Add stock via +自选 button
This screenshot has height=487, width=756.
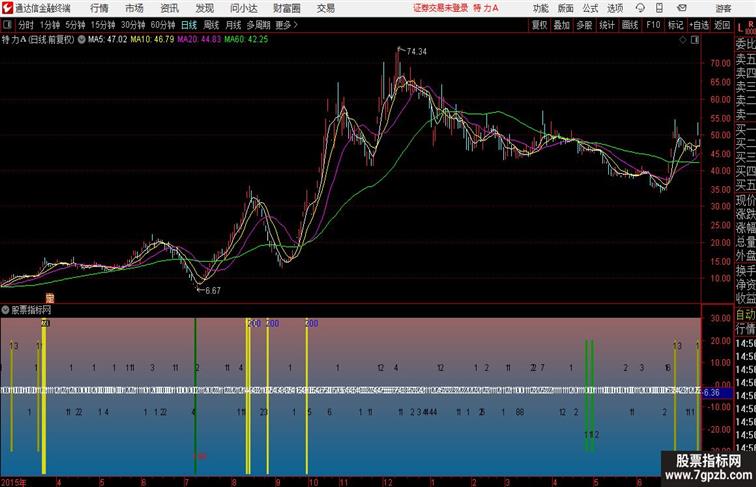699,25
